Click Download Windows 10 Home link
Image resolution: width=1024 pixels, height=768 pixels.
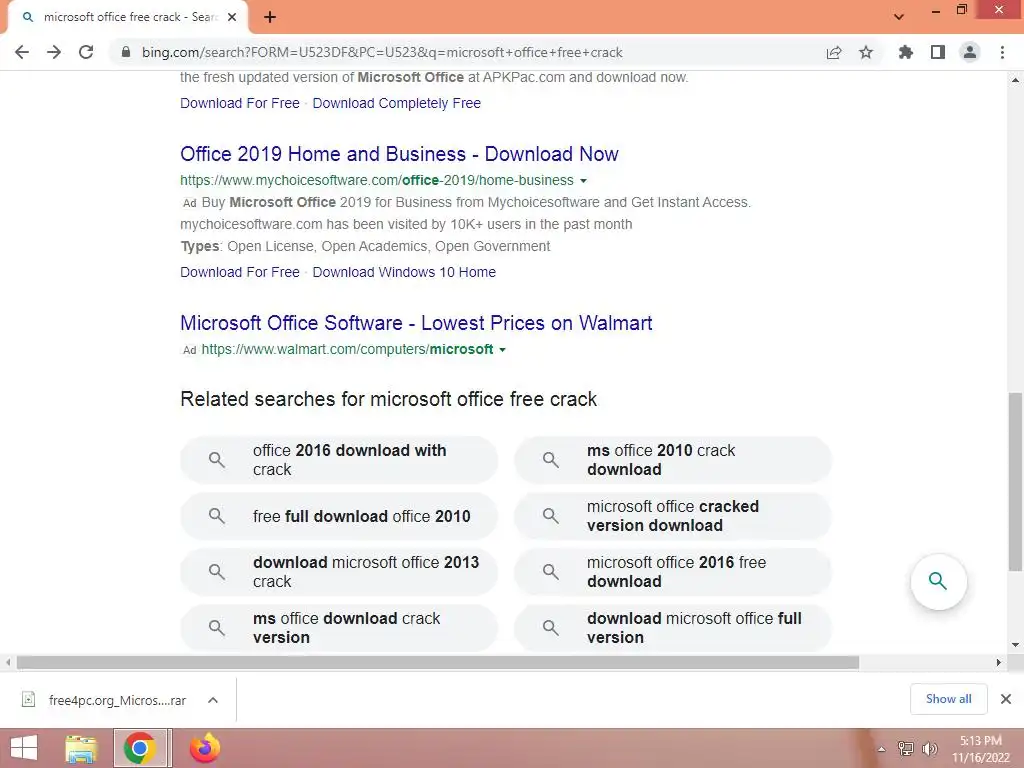point(404,272)
